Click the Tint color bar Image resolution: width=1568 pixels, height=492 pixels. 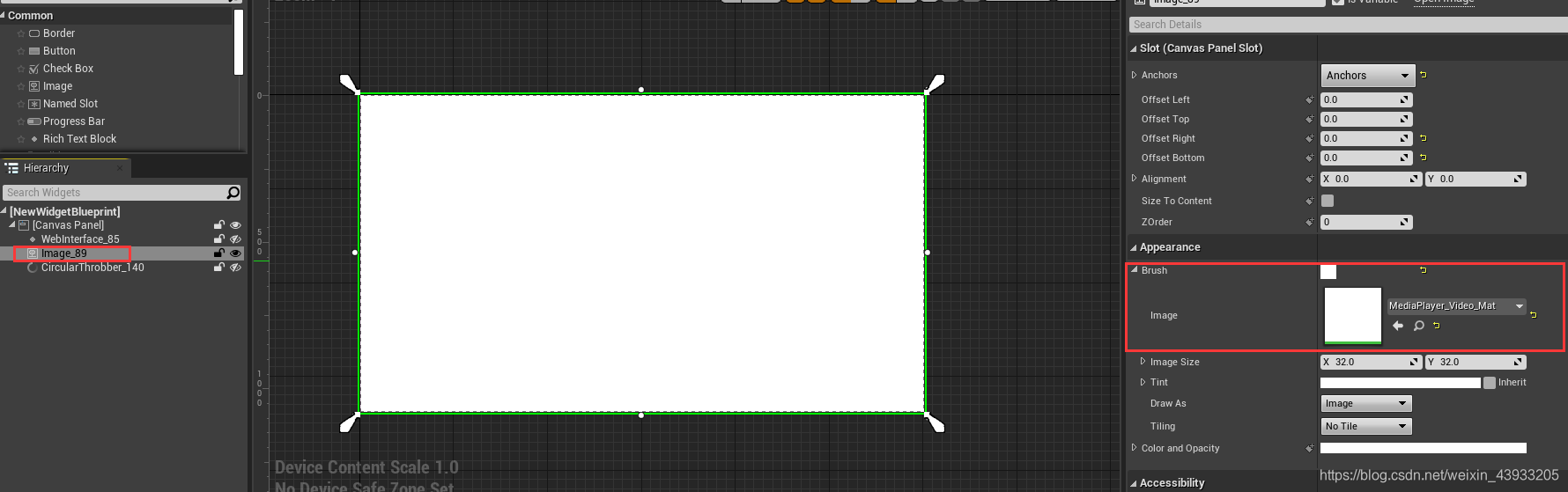1400,383
